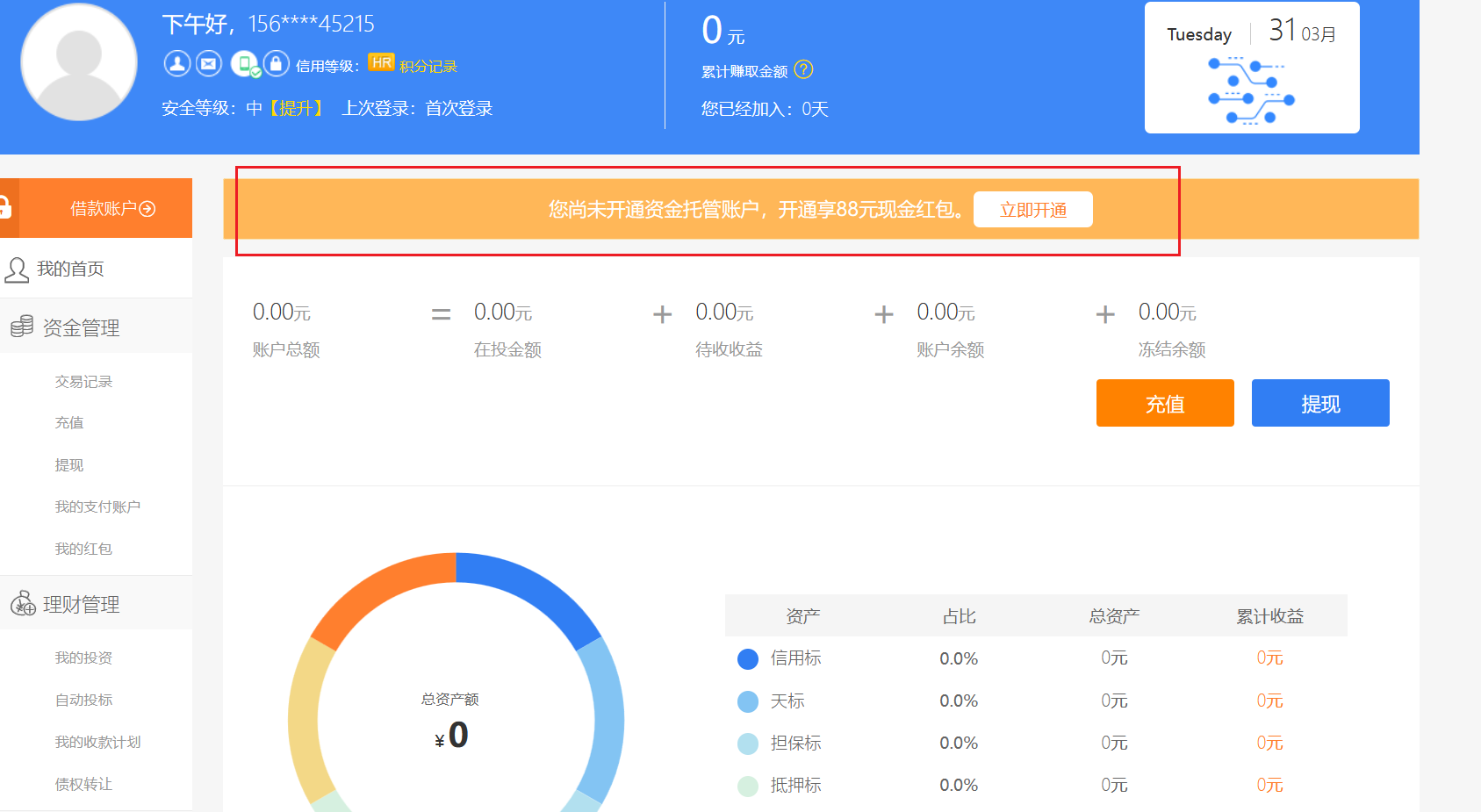Select 我的红包 in the sidebar
Viewport: 1481px width, 812px height.
[x=83, y=549]
